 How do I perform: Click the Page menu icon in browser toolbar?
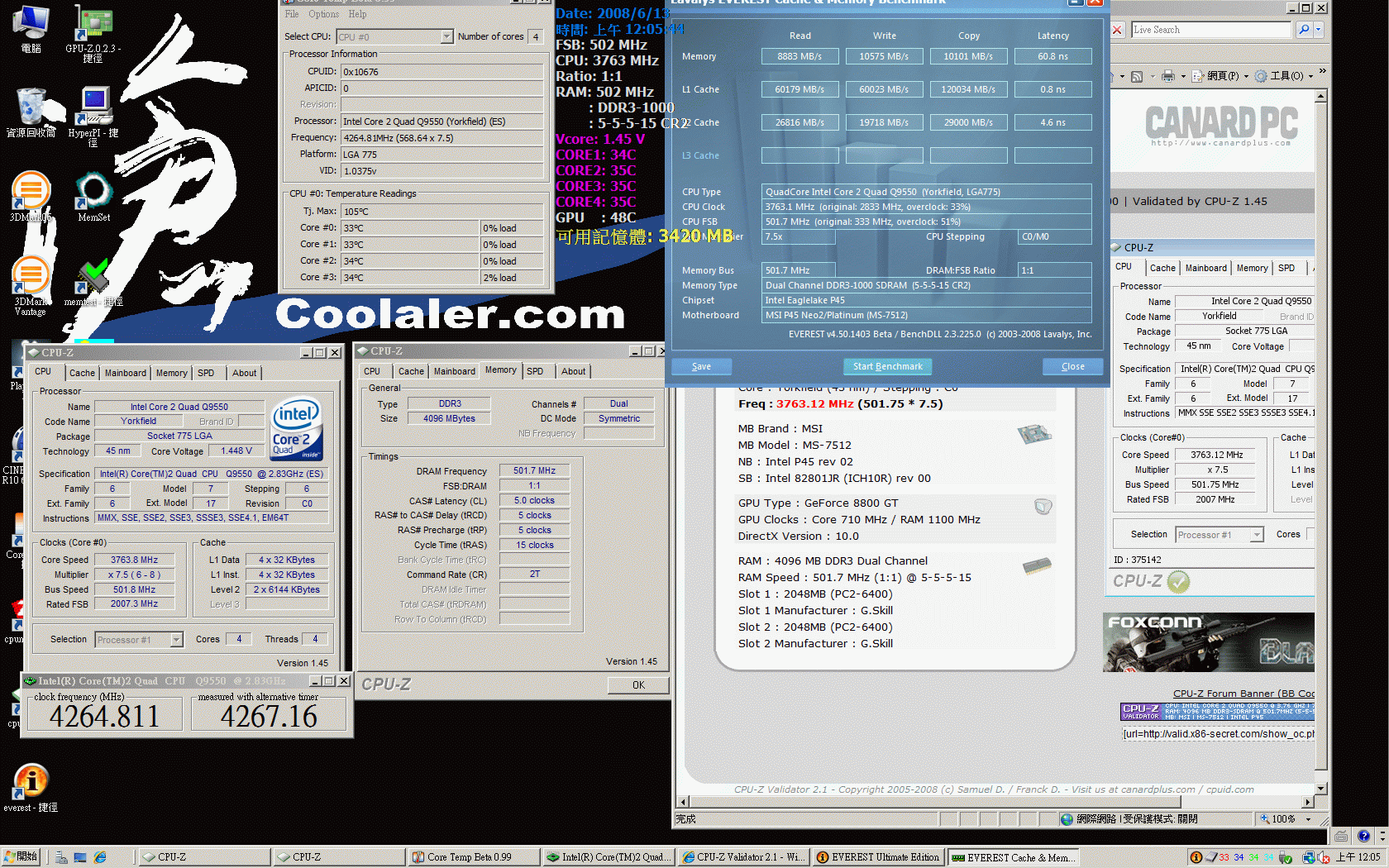1199,76
